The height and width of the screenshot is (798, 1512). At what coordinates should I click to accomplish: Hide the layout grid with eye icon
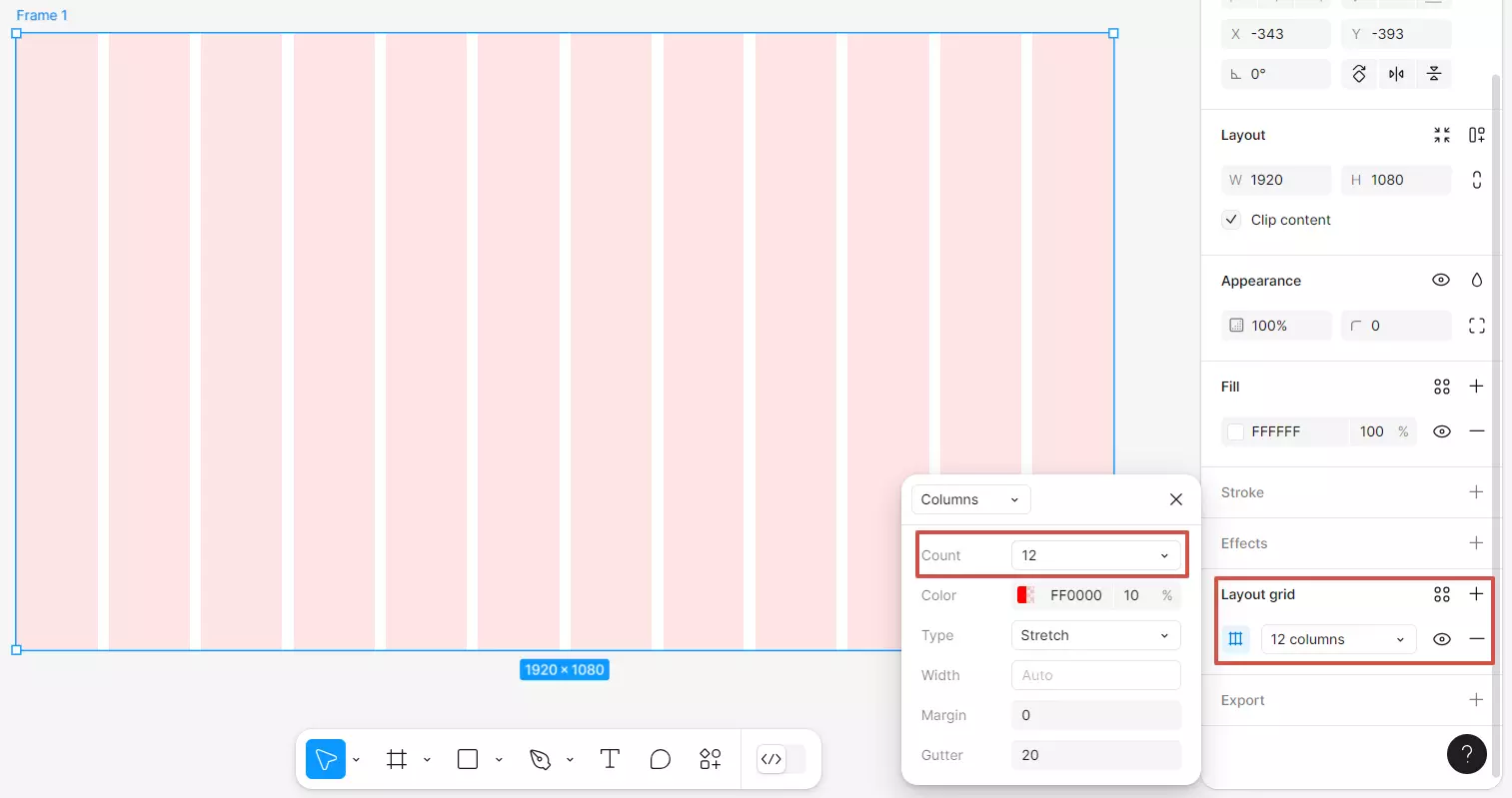click(x=1441, y=639)
